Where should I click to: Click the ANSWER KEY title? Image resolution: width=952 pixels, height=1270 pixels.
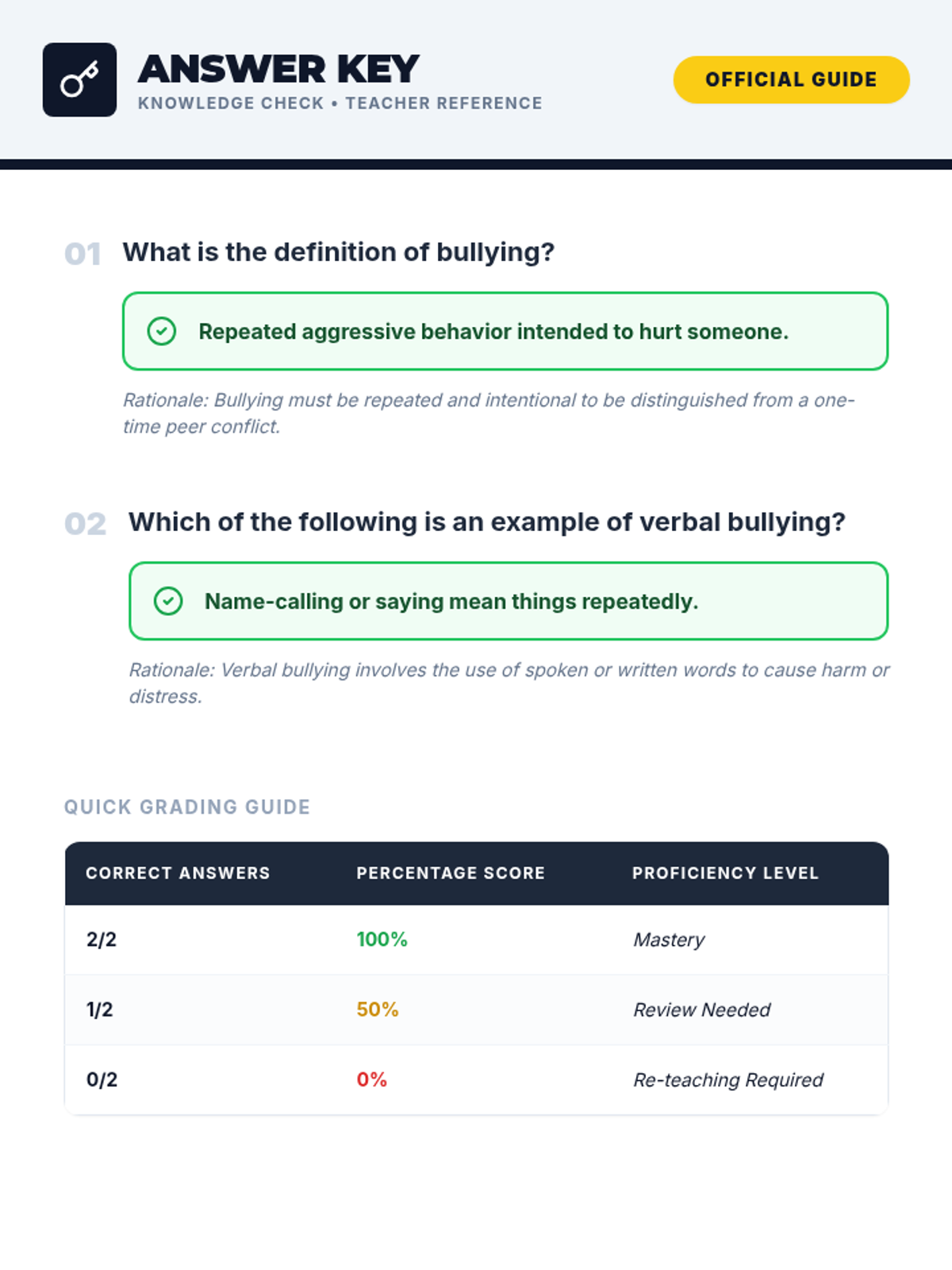tap(278, 70)
